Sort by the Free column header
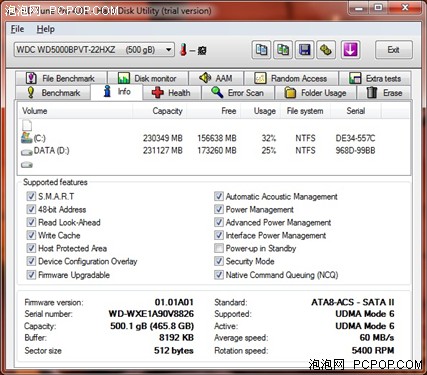 (214, 111)
